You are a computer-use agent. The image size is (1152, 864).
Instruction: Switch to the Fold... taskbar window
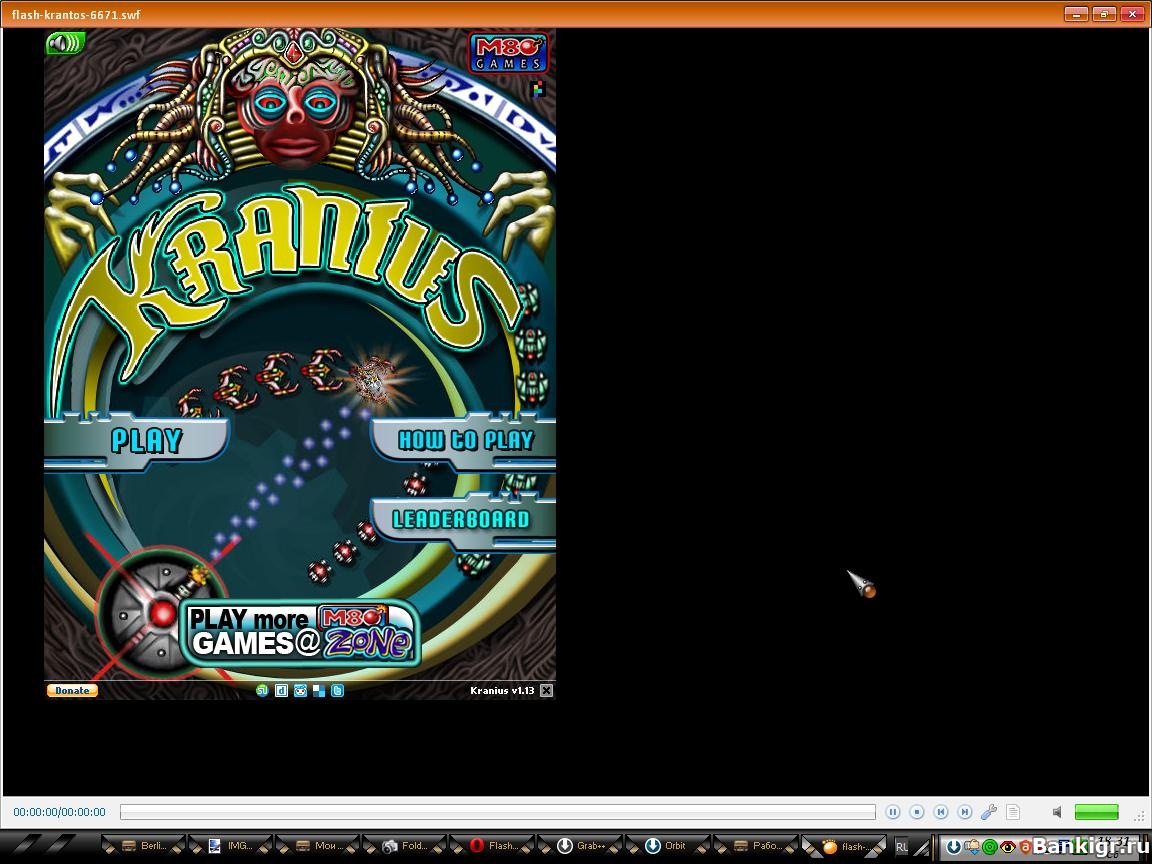pyautogui.click(x=406, y=846)
